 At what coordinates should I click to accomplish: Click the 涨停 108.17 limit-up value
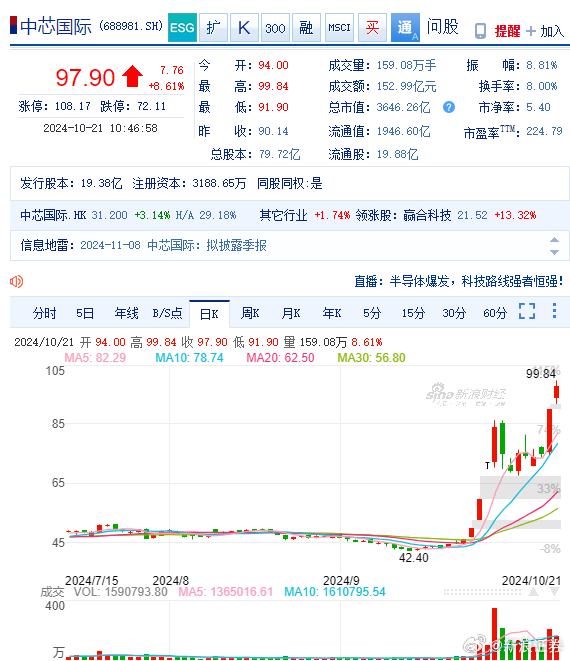pyautogui.click(x=73, y=106)
